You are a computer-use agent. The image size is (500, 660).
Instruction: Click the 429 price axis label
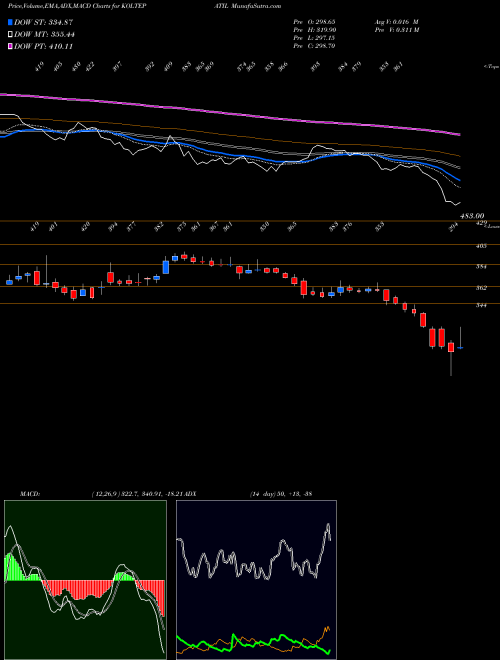point(481,223)
